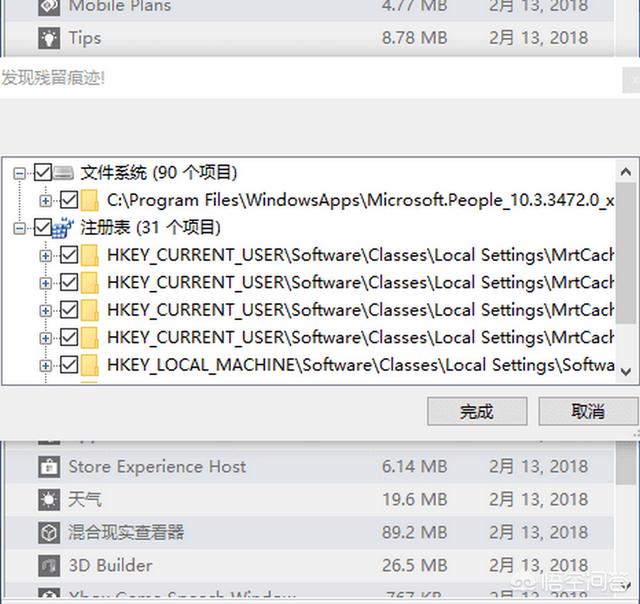640x604 pixels.
Task: Select the 文件系统 (90 个项目) label
Action: 159,173
